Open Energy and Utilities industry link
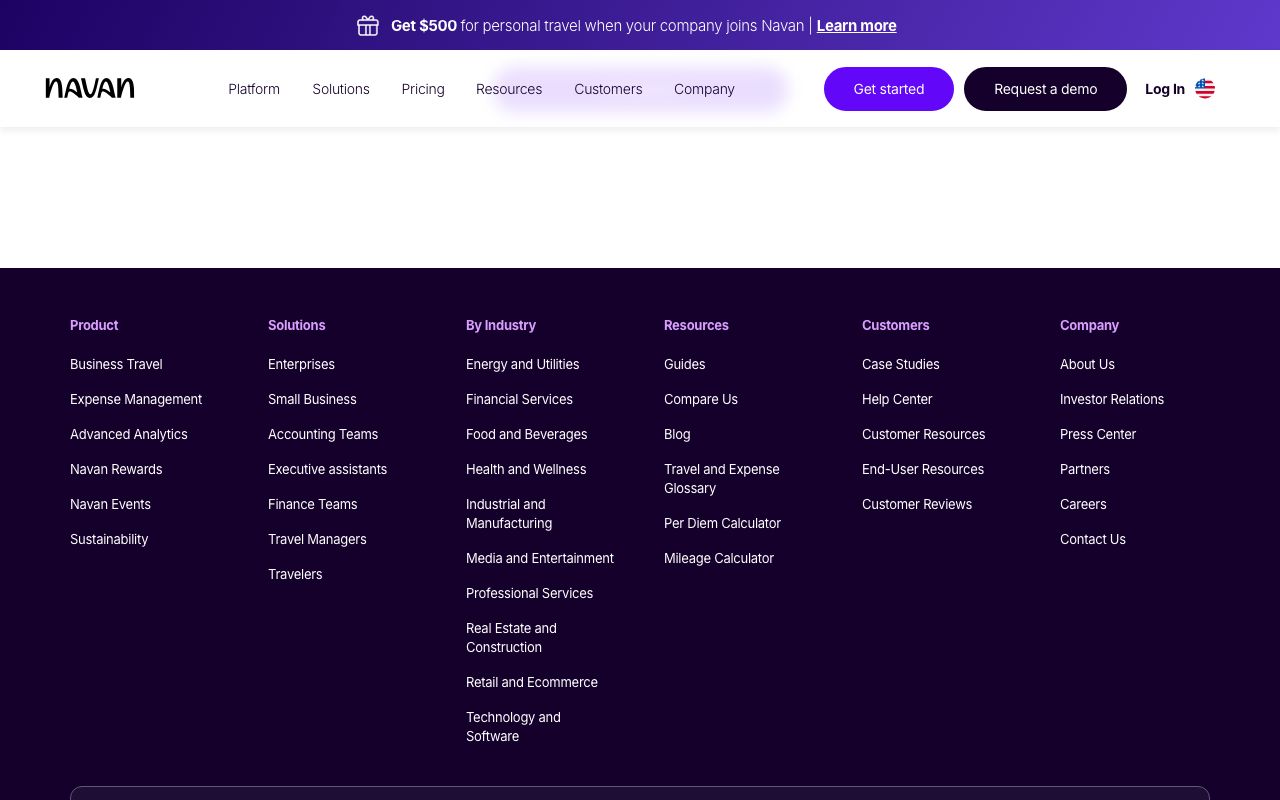Screen dimensions: 1280x800 522,365
